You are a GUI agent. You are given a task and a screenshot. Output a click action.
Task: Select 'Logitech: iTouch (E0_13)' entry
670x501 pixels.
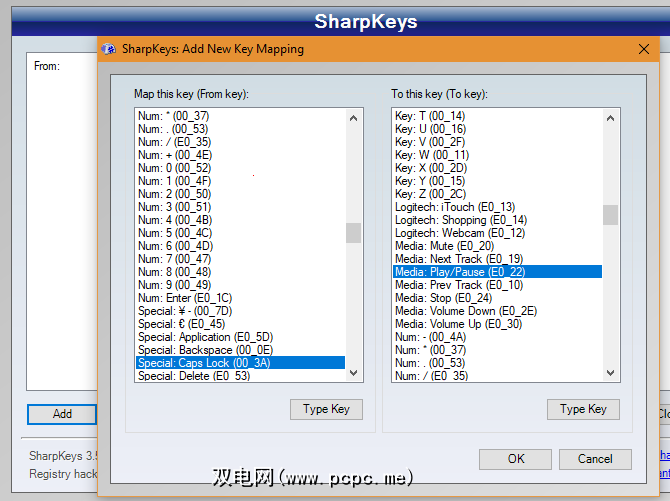[497, 207]
